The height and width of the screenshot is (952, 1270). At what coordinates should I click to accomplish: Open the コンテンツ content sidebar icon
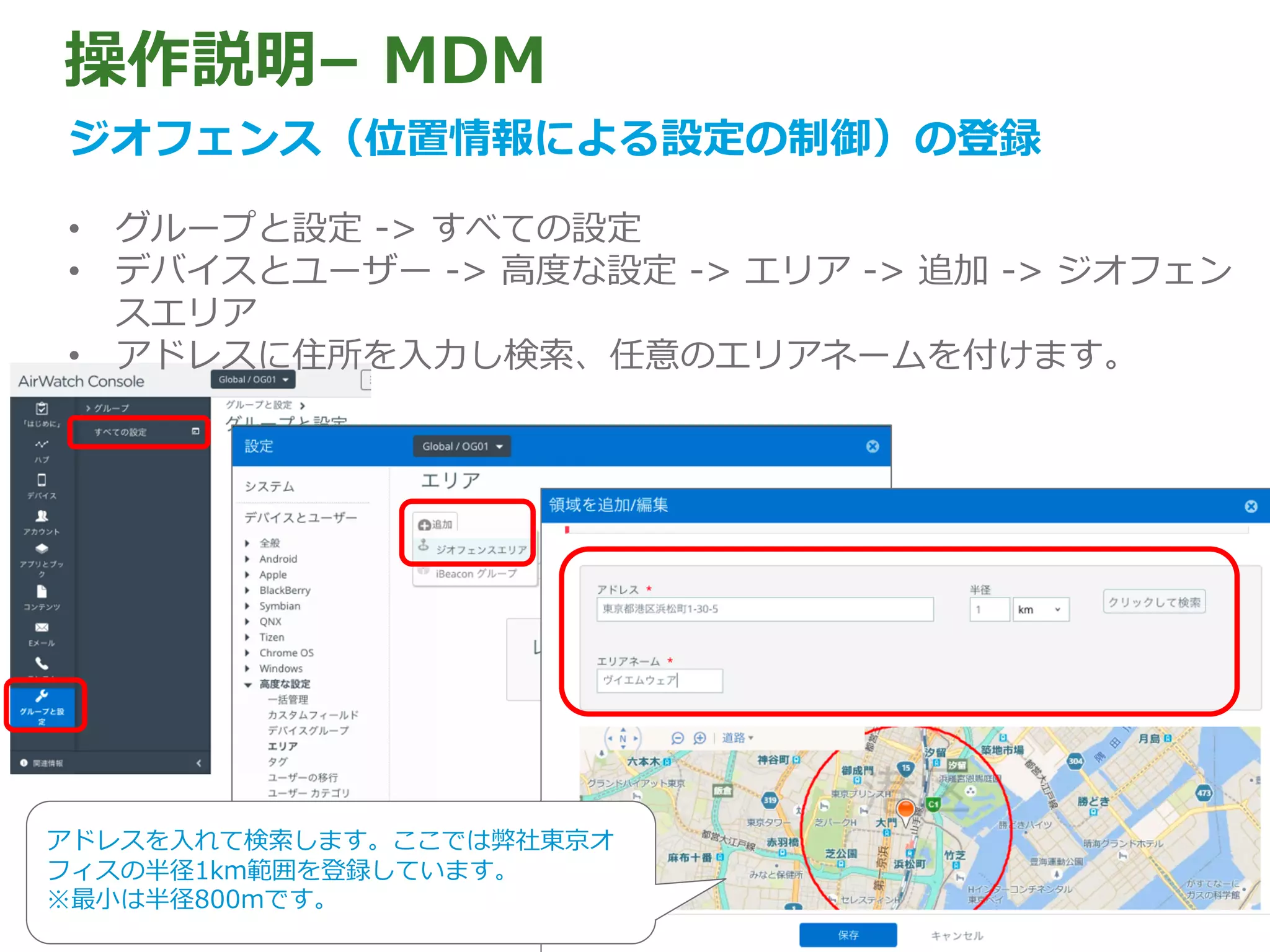click(42, 591)
